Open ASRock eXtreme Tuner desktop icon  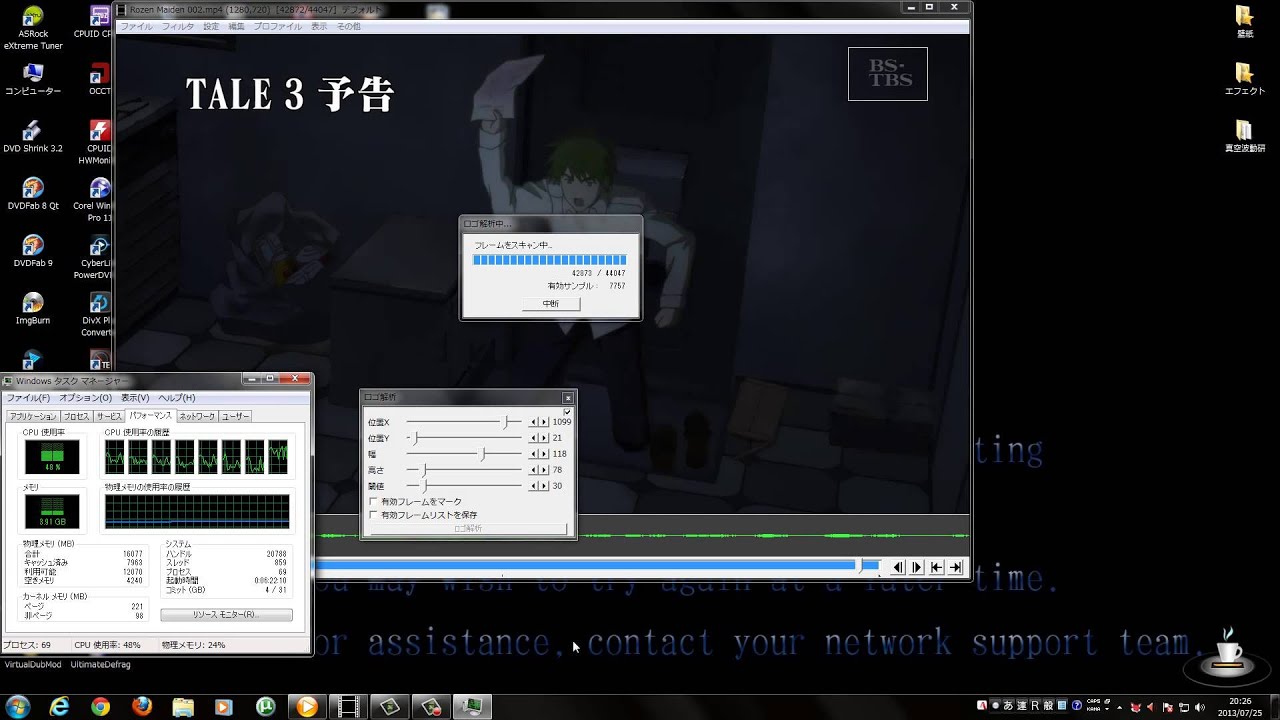click(x=33, y=28)
